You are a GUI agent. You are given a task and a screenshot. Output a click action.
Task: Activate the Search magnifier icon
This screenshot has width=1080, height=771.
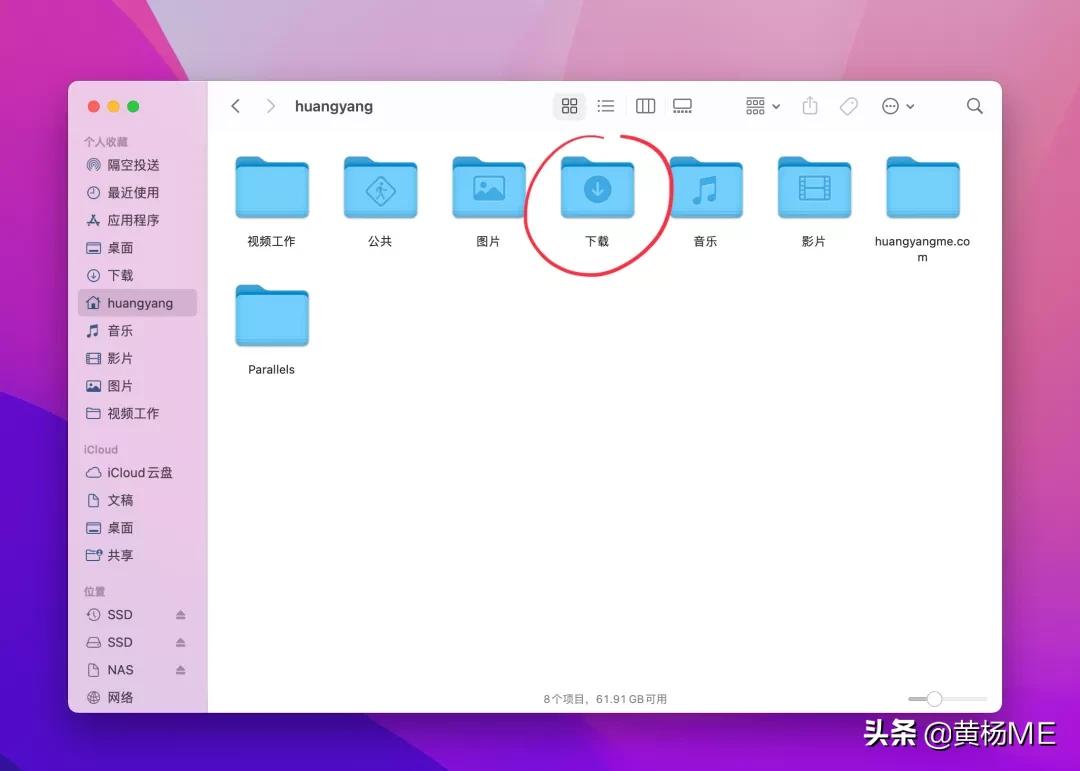[974, 105]
